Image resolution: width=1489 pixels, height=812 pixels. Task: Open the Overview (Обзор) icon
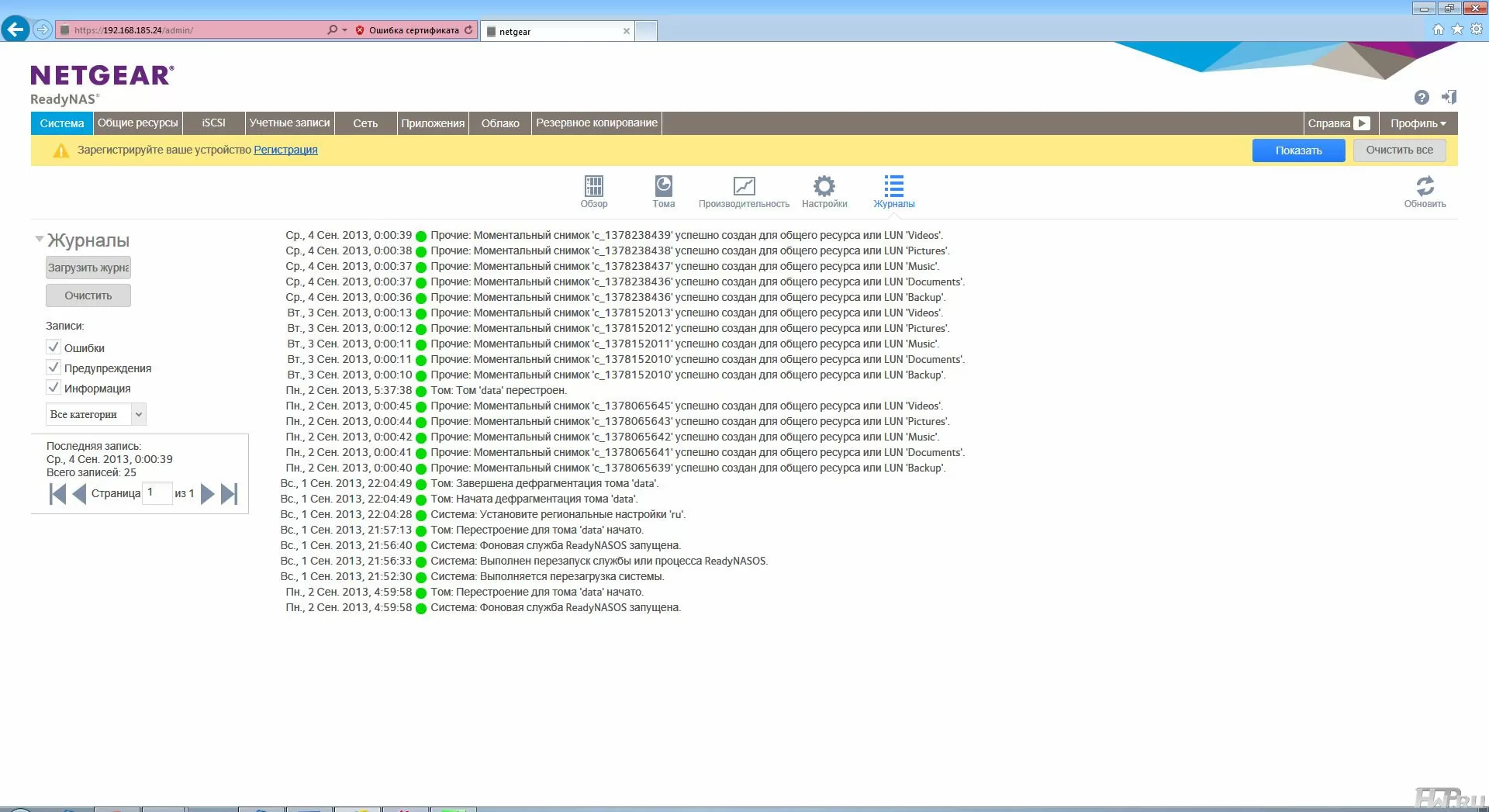(x=593, y=187)
